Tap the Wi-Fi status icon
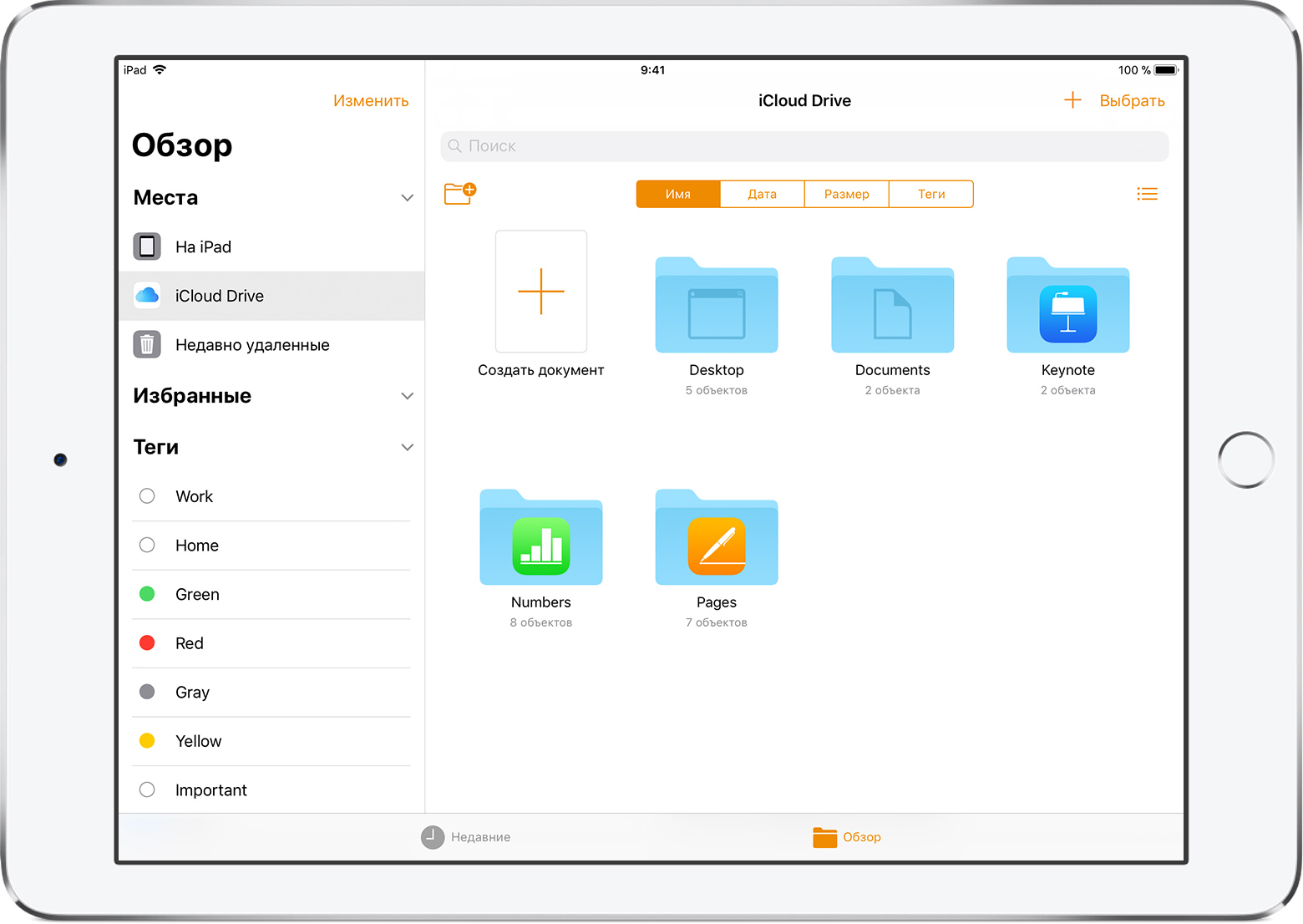 coord(160,70)
